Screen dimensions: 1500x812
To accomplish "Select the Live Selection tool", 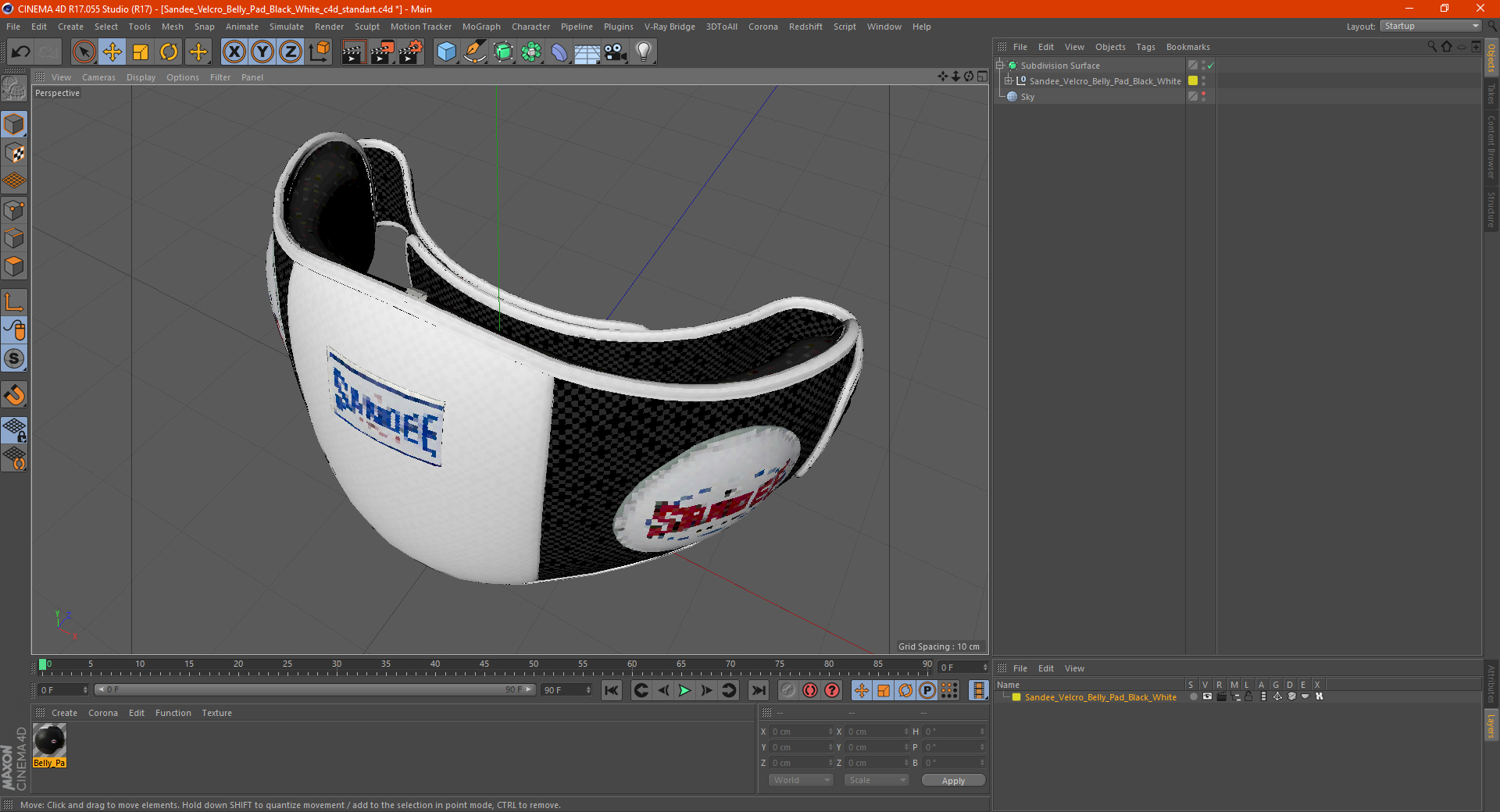I will click(84, 52).
